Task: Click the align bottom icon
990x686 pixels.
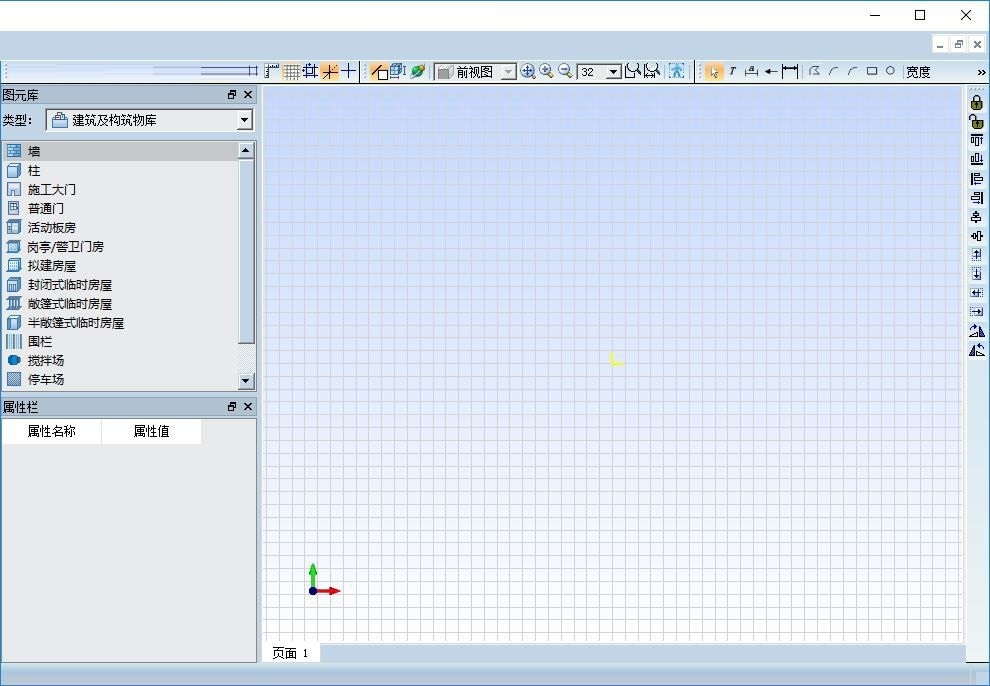Action: 977,159
